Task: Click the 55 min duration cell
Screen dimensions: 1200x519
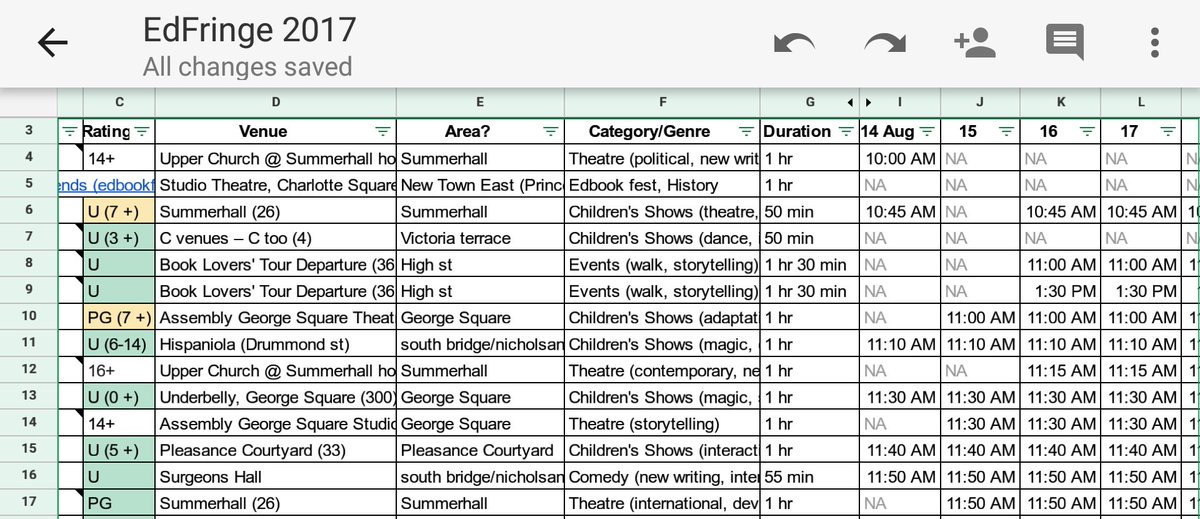Action: click(810, 477)
